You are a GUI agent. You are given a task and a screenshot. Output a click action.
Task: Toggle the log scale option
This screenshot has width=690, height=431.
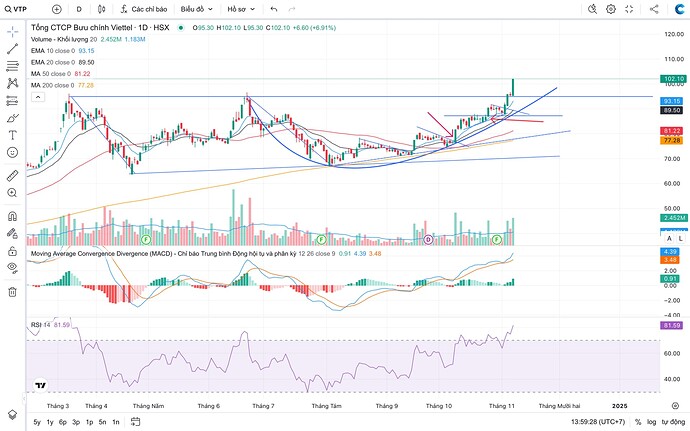point(651,422)
